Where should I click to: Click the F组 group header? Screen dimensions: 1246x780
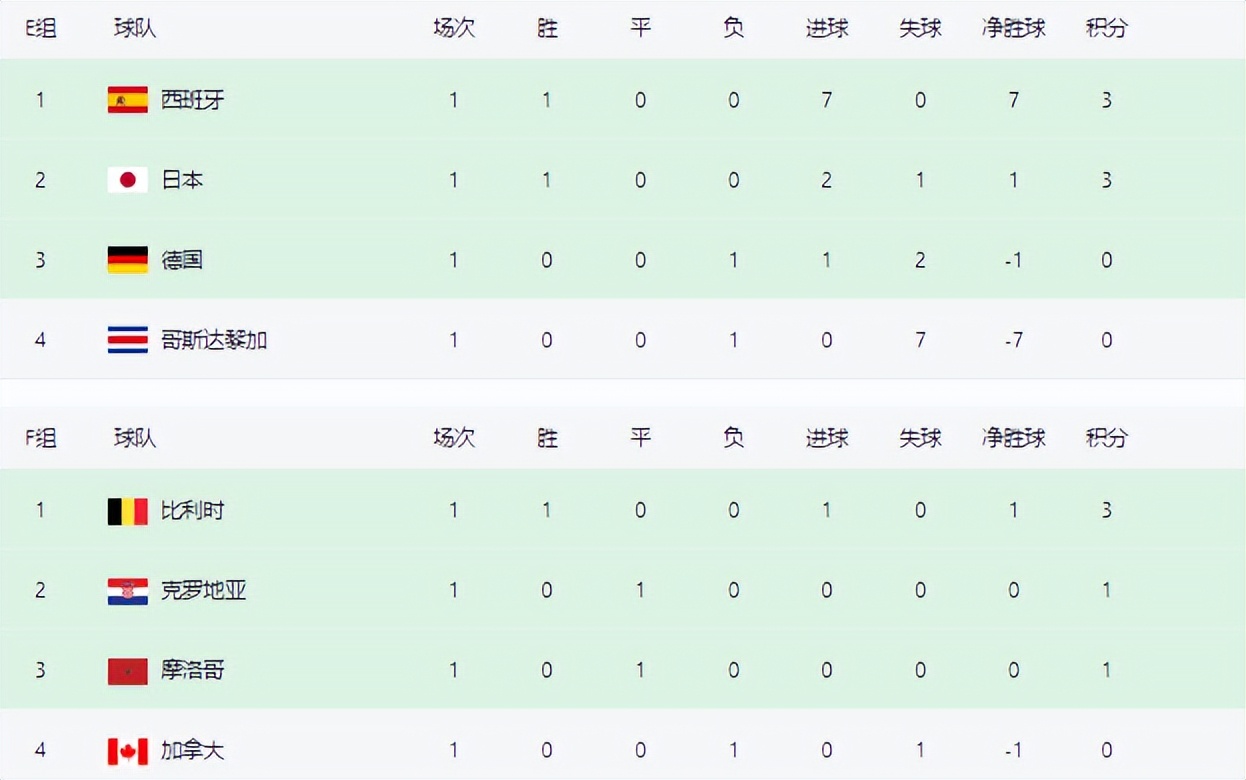(41, 438)
